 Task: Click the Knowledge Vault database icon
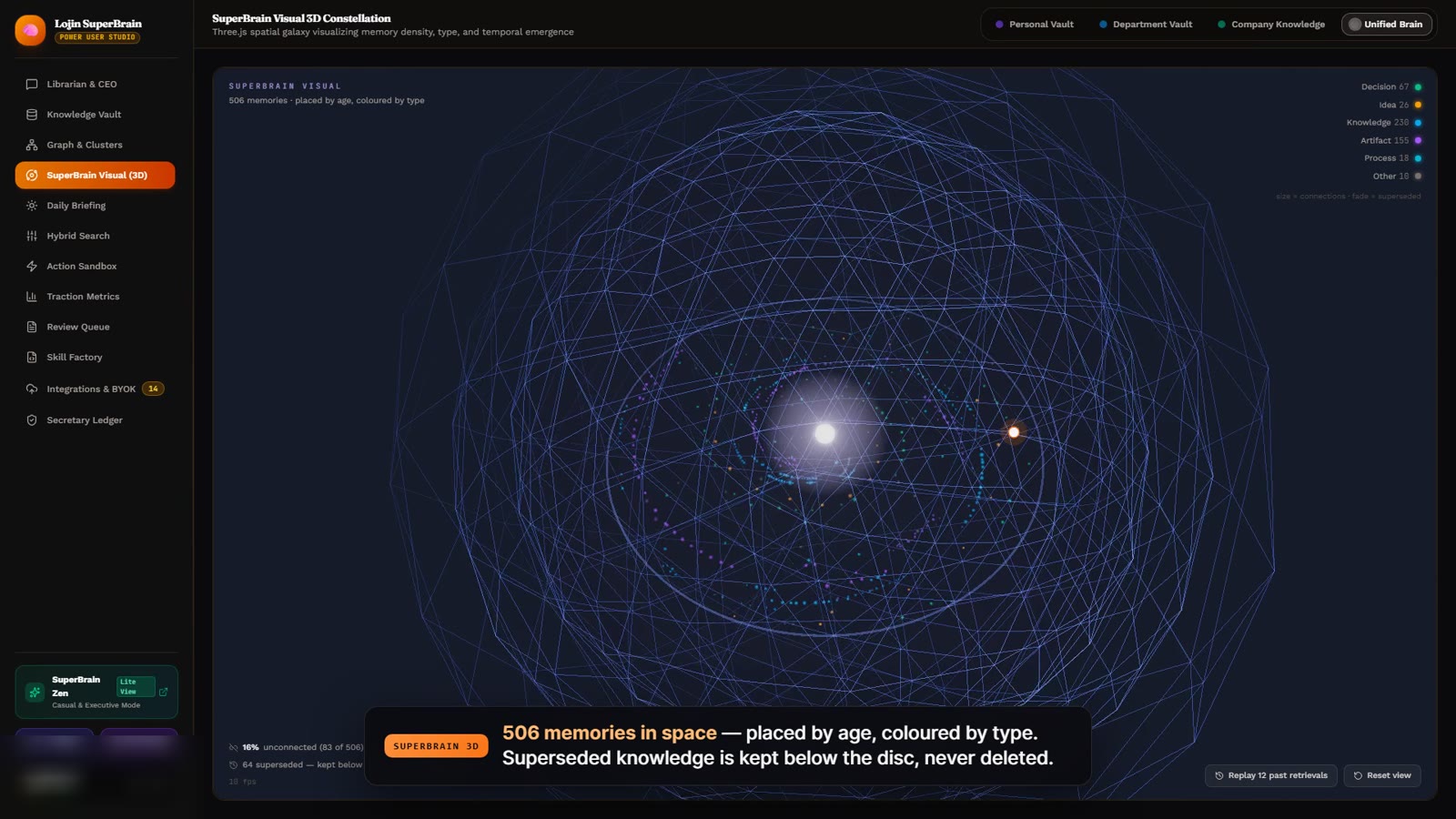(x=32, y=115)
